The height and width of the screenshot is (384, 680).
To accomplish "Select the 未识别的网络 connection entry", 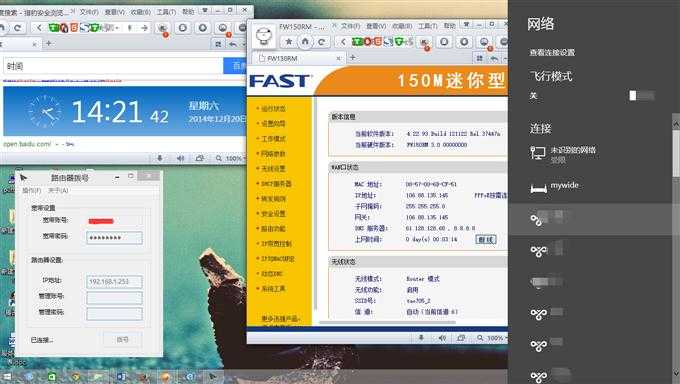I will coord(590,154).
